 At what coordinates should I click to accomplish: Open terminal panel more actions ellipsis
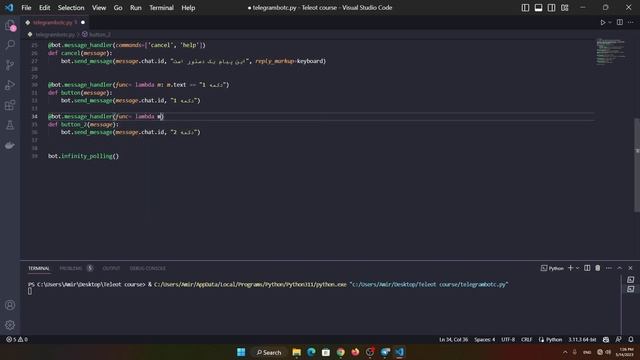[x=609, y=268]
